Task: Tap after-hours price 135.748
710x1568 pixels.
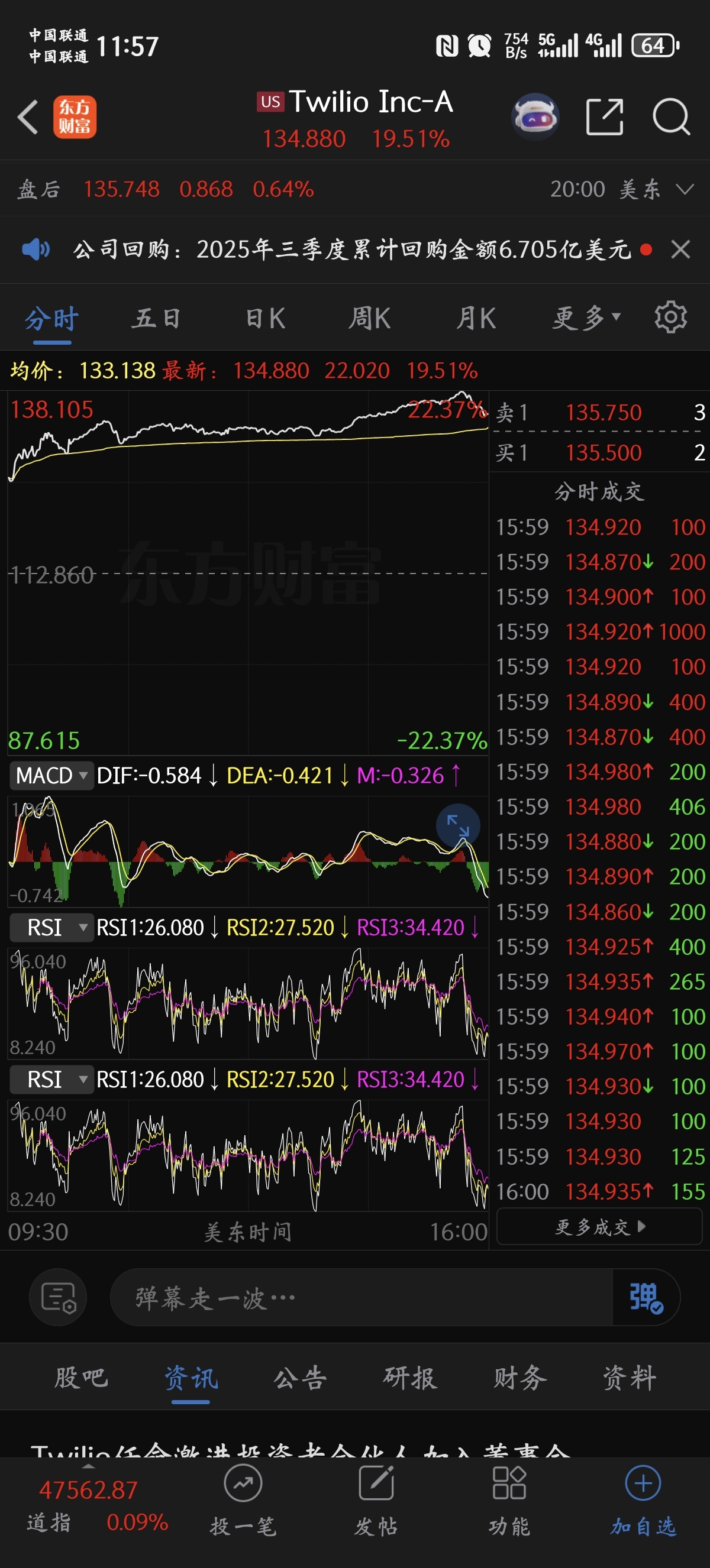Action: 121,189
